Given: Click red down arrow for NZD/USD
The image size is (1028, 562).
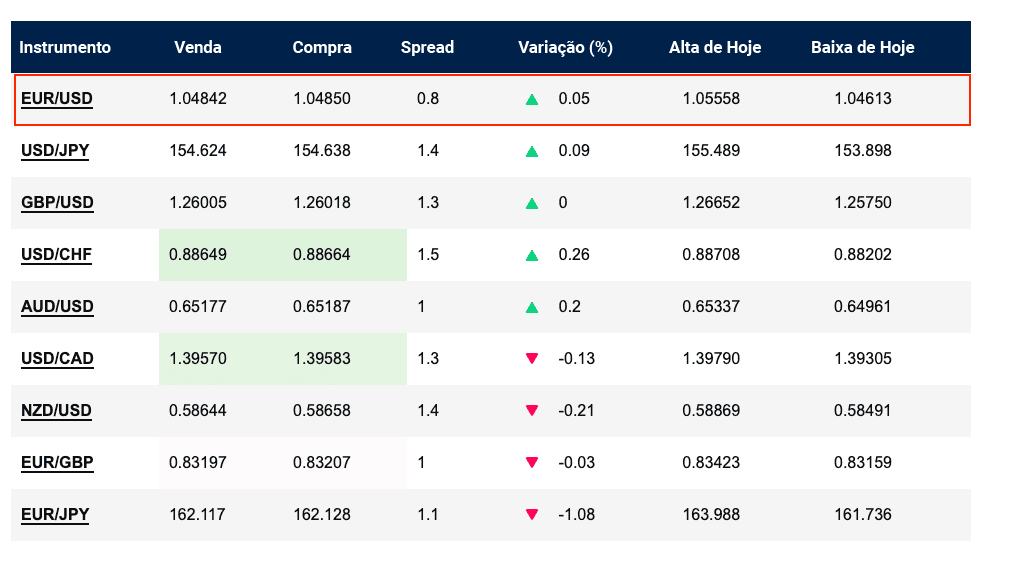Looking at the screenshot, I should tap(532, 411).
